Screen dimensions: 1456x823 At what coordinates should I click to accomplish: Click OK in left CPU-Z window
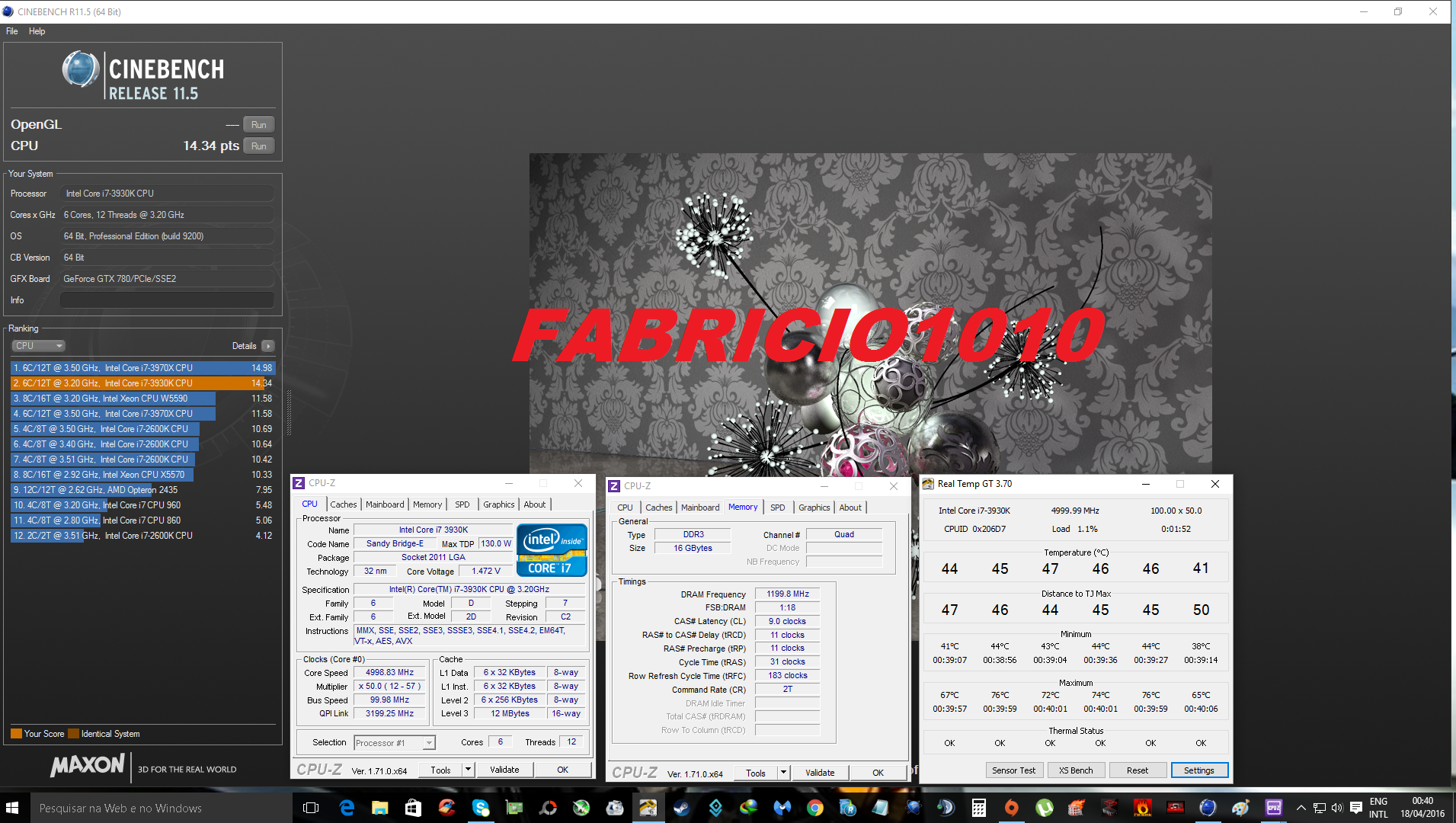point(562,770)
